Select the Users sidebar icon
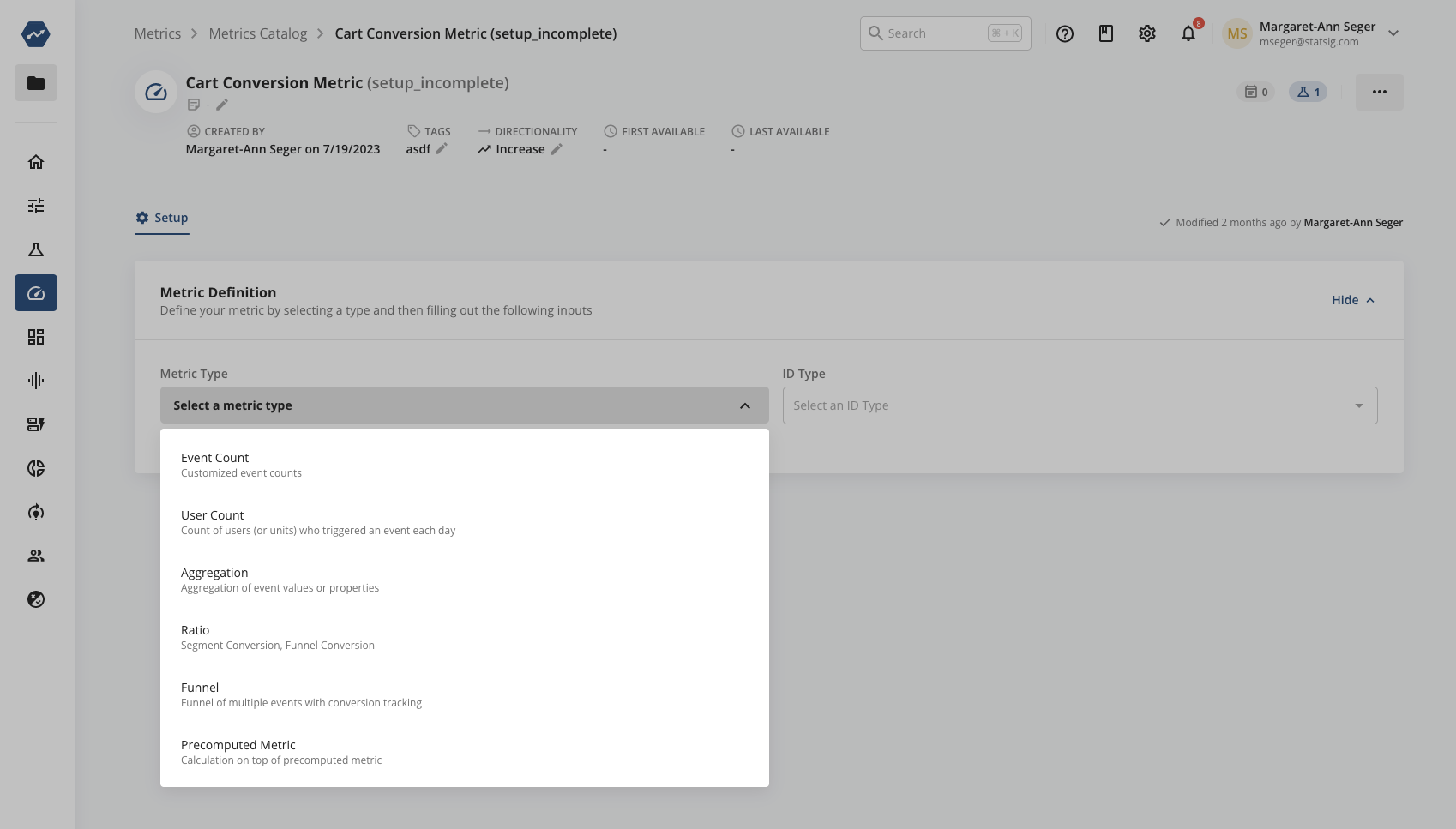 35,555
